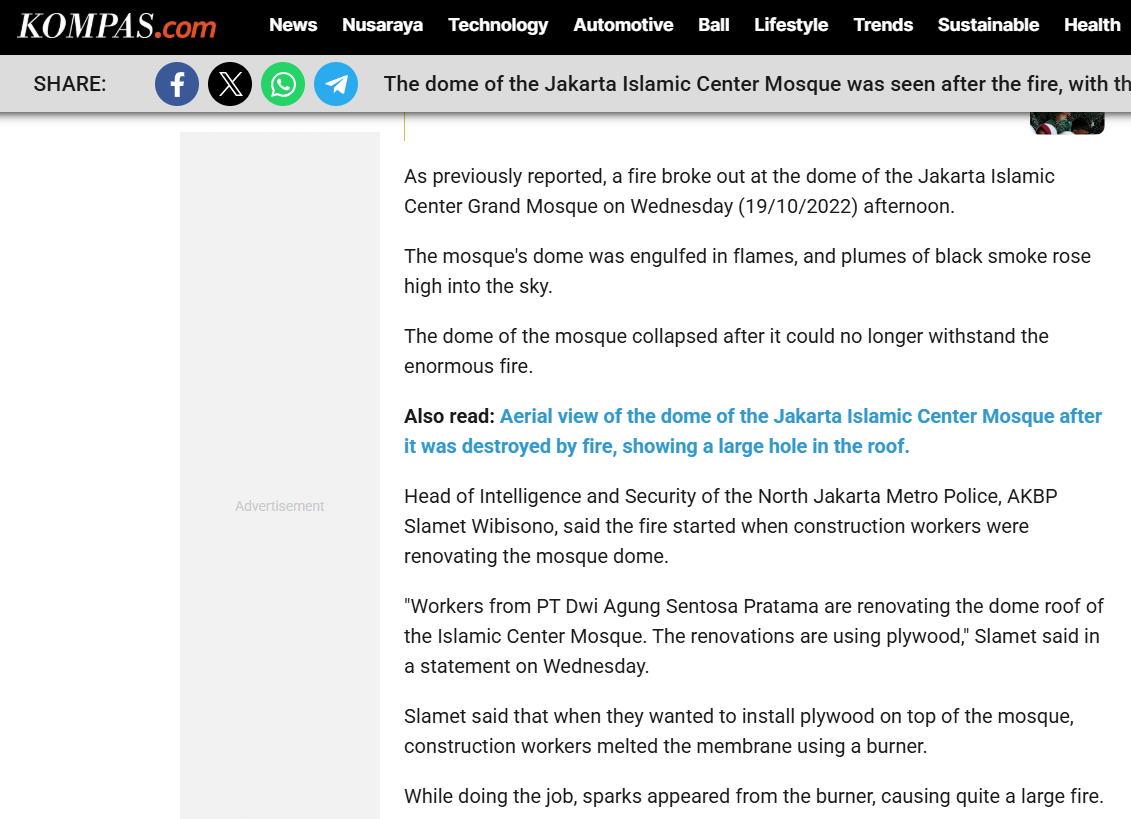Click the SHARE label in the sticky bar
Image resolution: width=1131 pixels, height=819 pixels.
click(x=70, y=84)
